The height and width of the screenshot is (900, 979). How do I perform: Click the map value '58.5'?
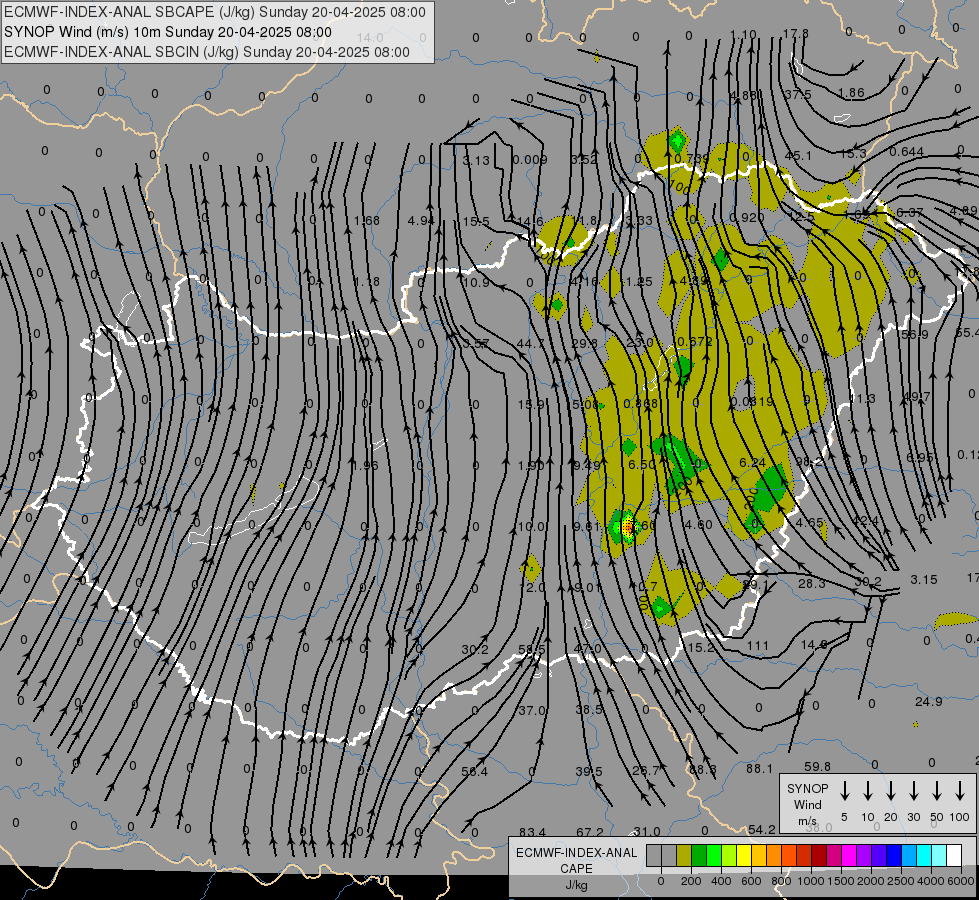532,649
